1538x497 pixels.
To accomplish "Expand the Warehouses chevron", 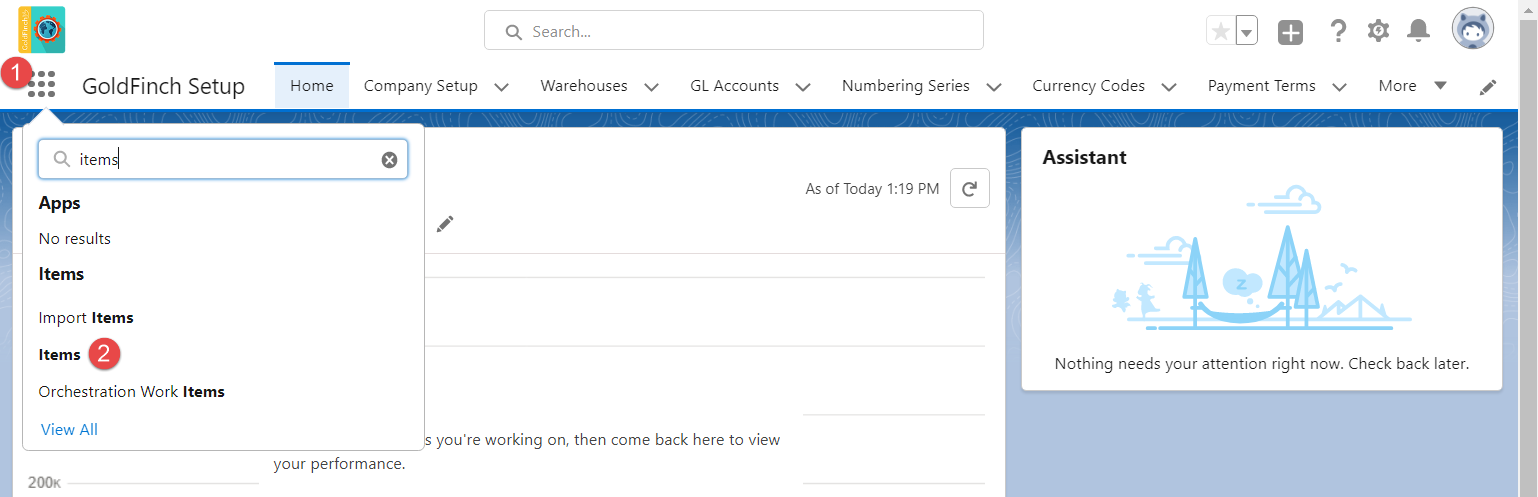I will pyautogui.click(x=652, y=87).
